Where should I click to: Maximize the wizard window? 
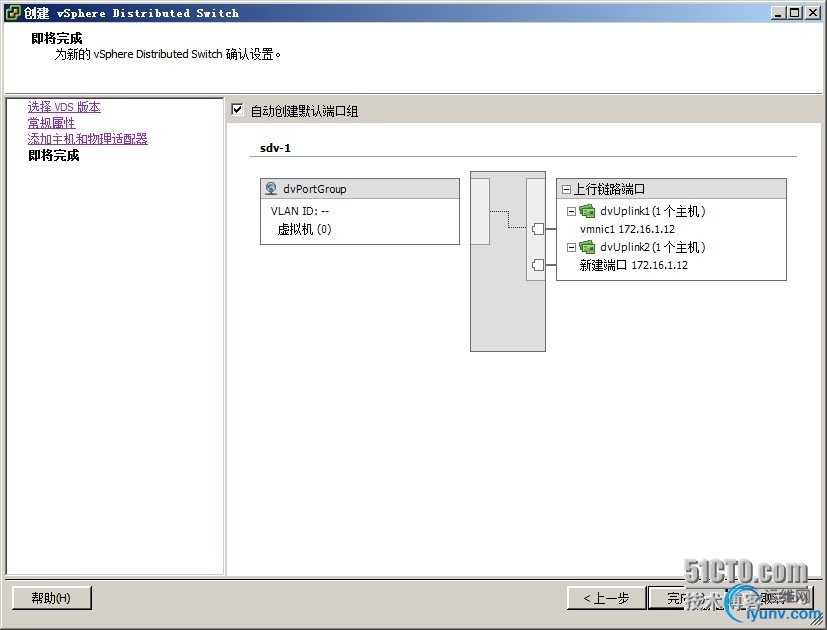point(795,13)
